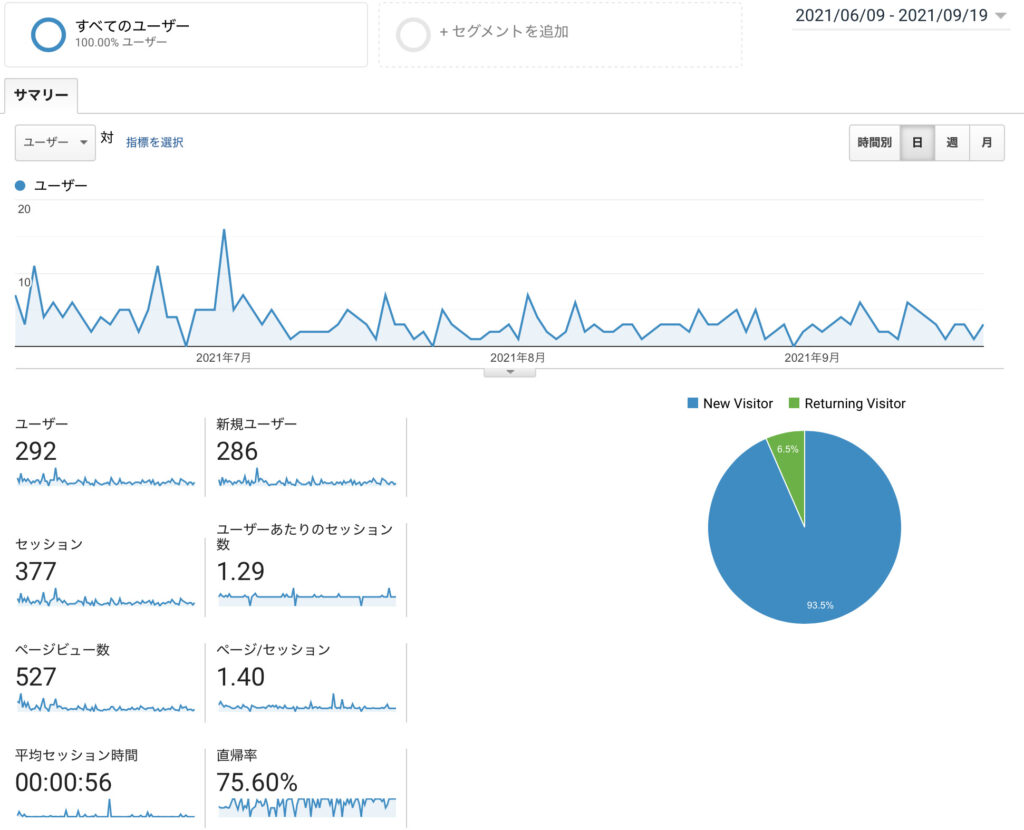Click the y-axis 20 label

click(x=24, y=209)
